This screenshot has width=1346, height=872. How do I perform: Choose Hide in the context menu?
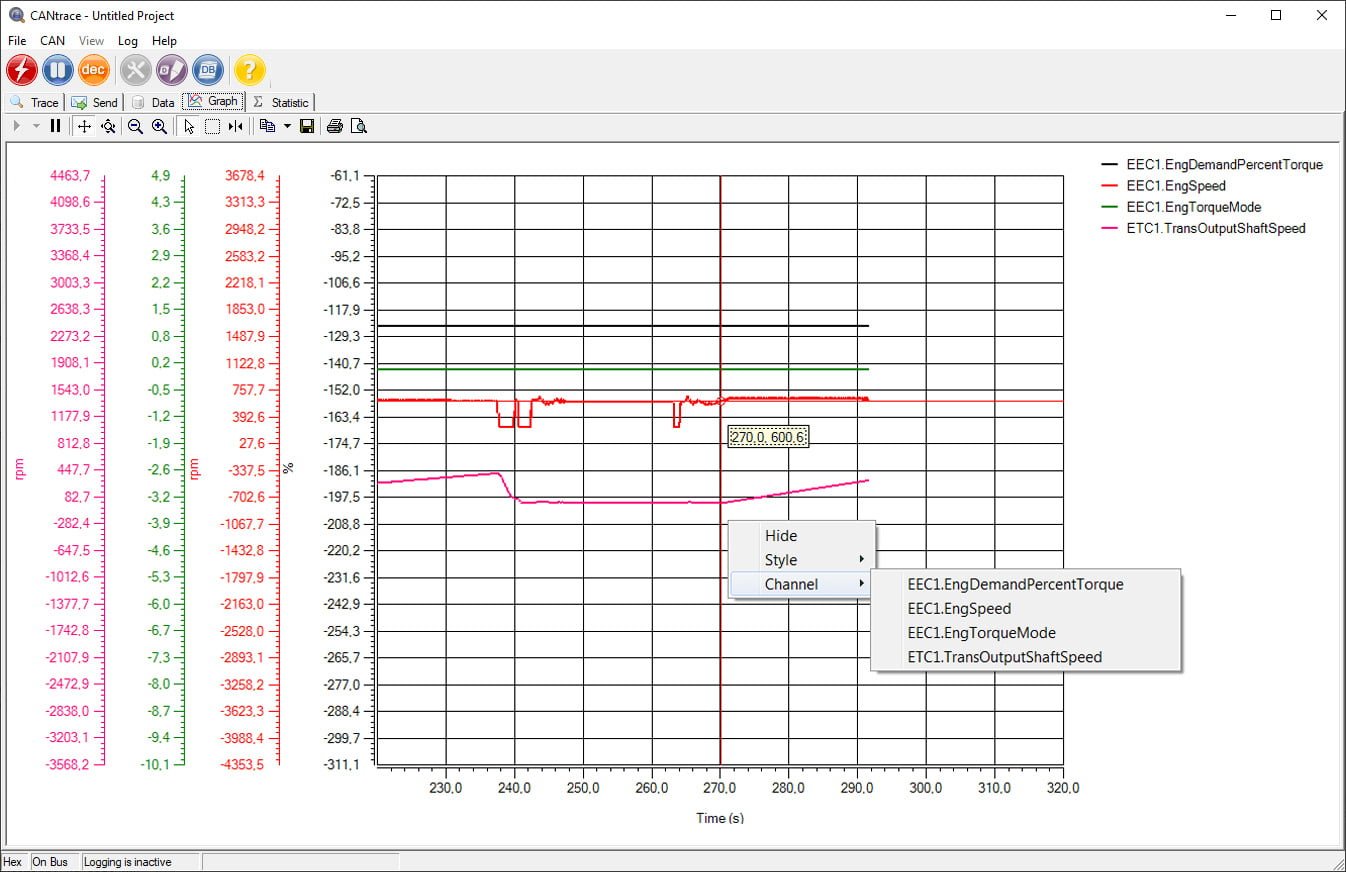(x=802, y=536)
